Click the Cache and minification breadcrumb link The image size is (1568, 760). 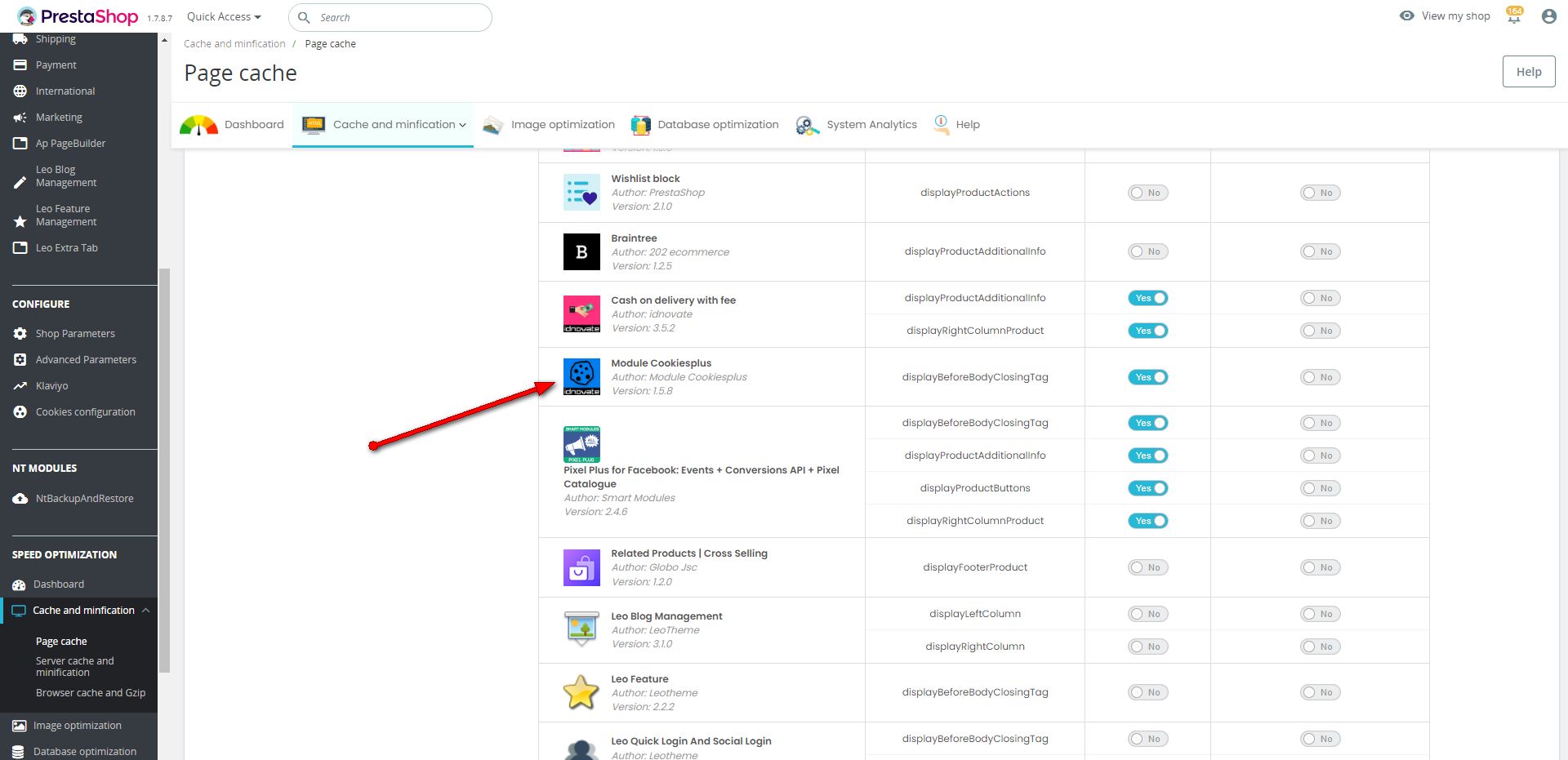coord(234,44)
